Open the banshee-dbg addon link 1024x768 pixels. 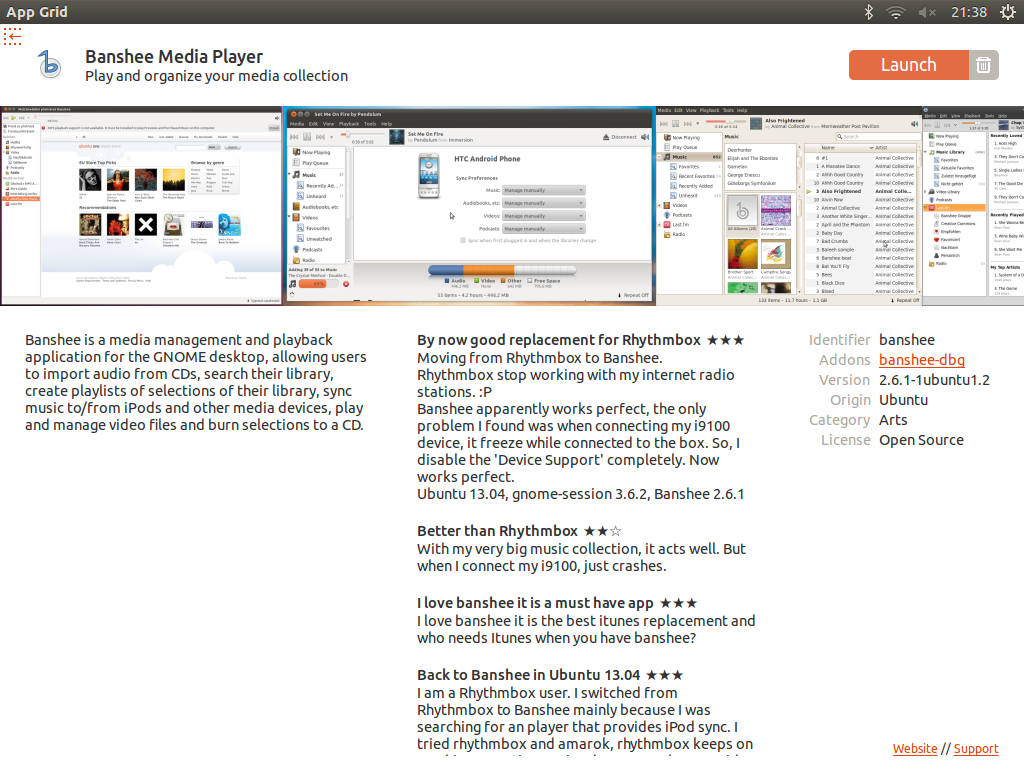(921, 360)
